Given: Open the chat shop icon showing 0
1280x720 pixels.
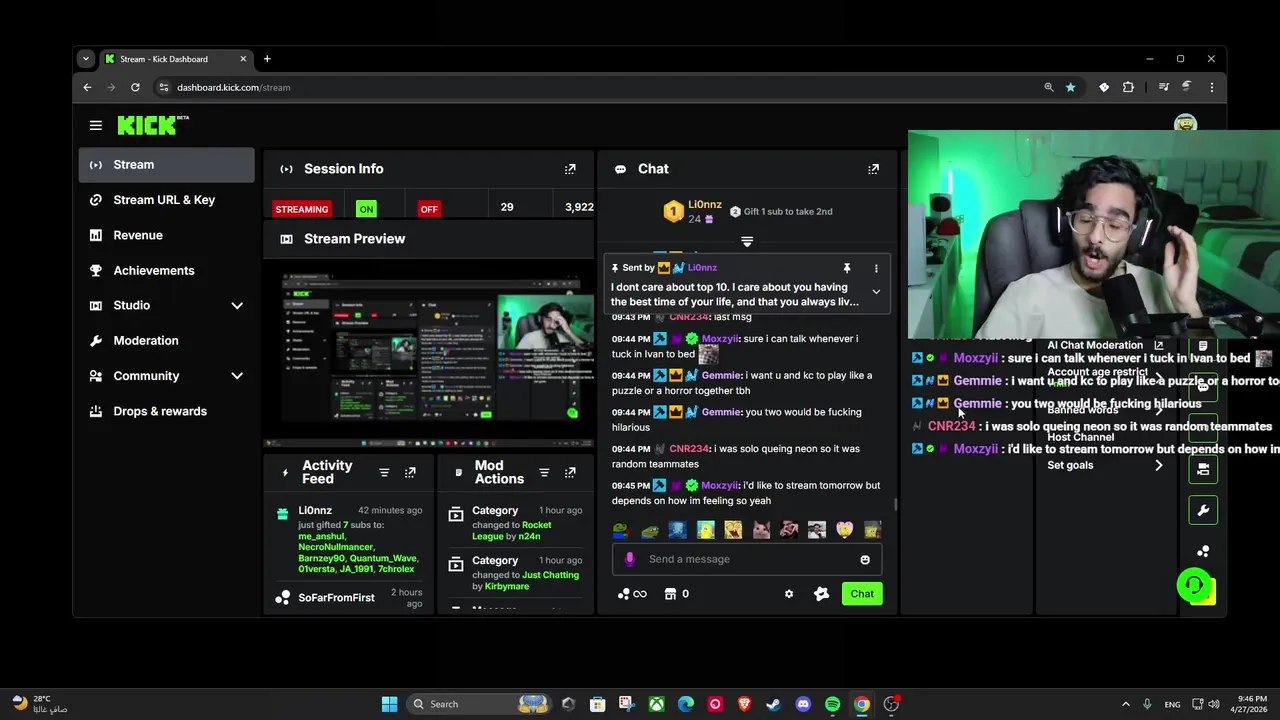Looking at the screenshot, I should click(677, 594).
